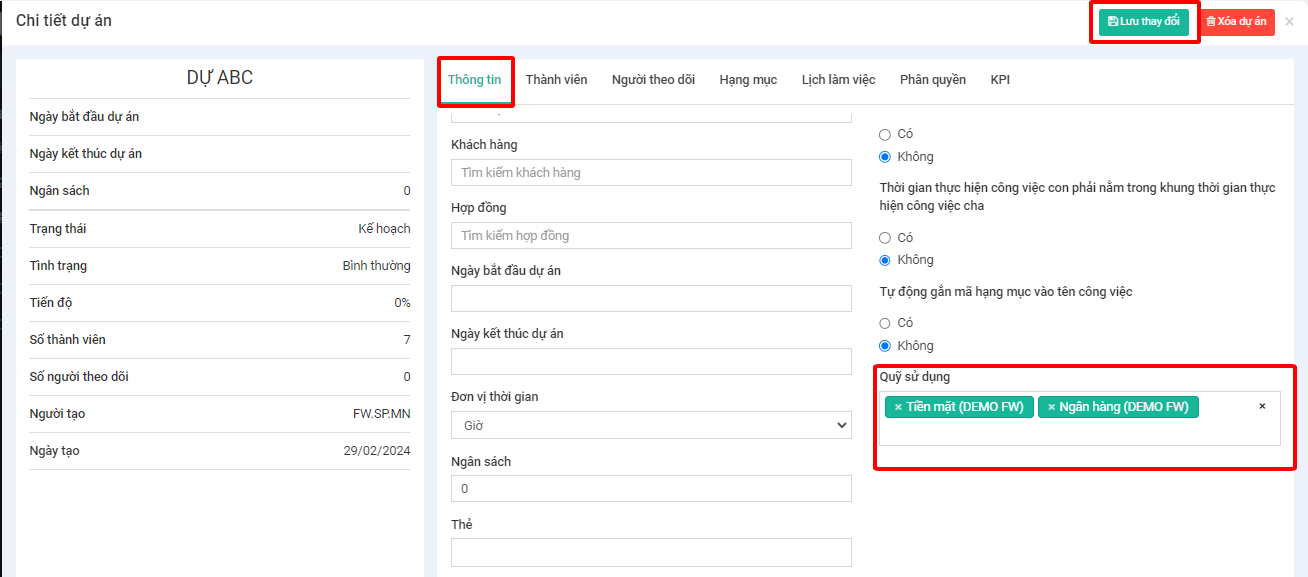The width and height of the screenshot is (1308, 577).
Task: Switch to the Thành viên tab
Action: pyautogui.click(x=556, y=80)
